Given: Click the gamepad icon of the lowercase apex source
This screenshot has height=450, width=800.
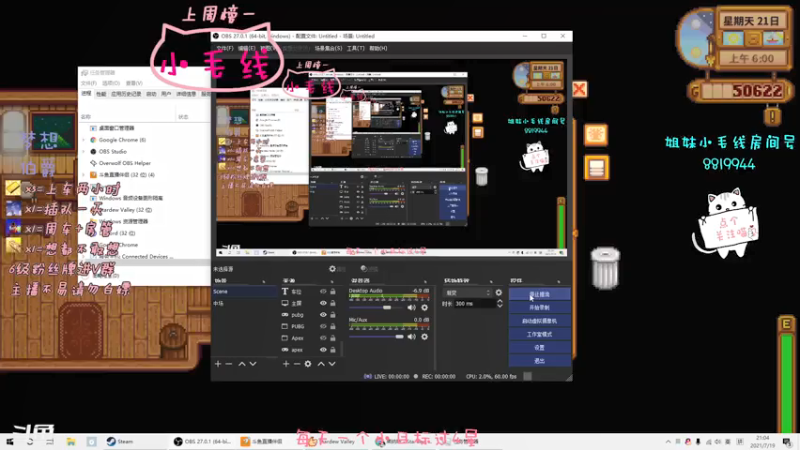Looking at the screenshot, I should point(285,349).
